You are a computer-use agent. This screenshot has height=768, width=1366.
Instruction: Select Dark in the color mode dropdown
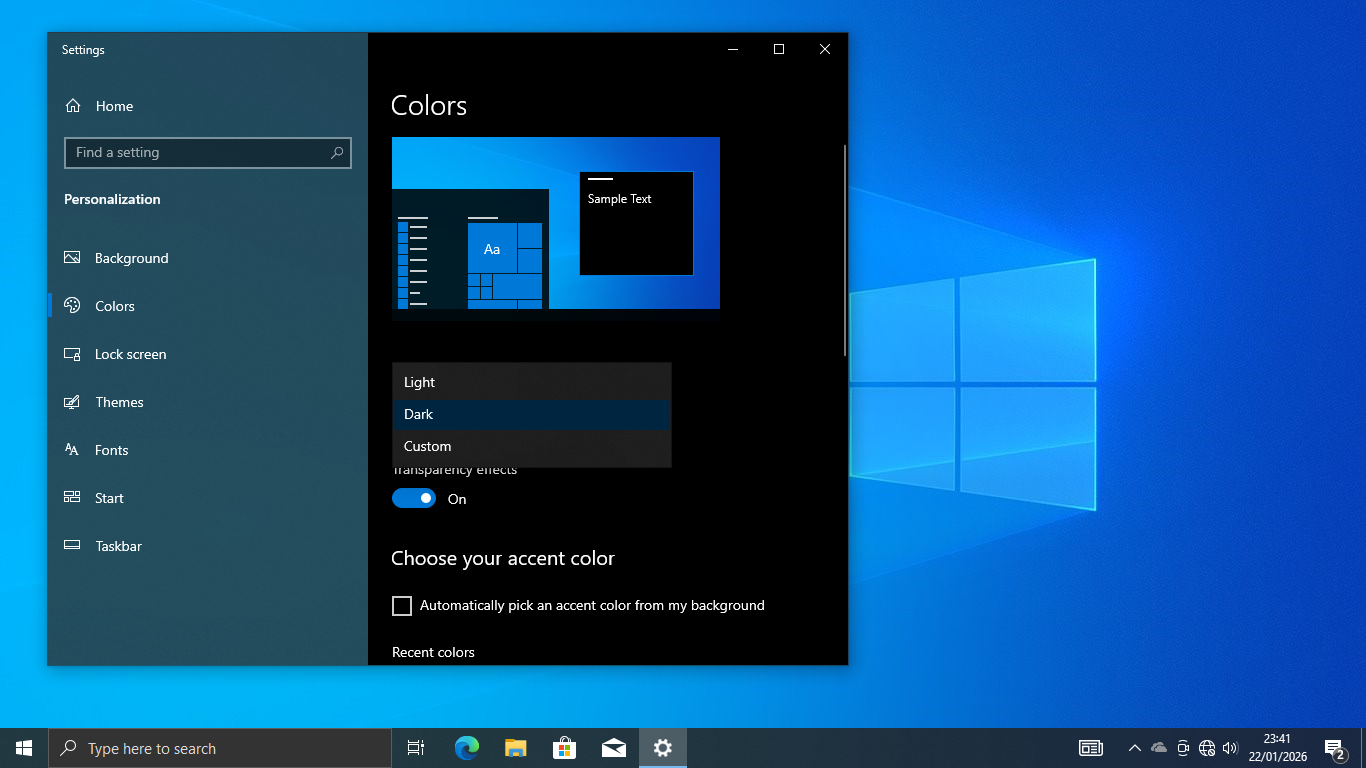tap(531, 414)
